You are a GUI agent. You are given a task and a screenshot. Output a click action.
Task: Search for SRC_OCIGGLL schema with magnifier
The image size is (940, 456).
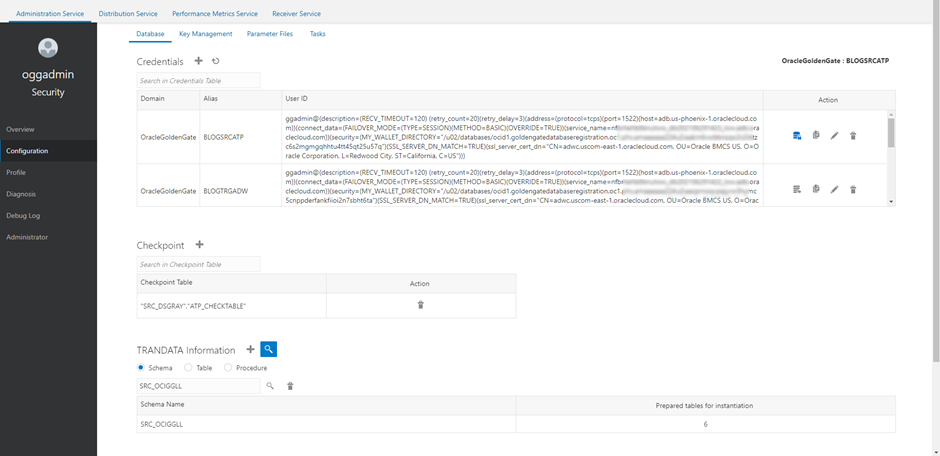tap(270, 386)
